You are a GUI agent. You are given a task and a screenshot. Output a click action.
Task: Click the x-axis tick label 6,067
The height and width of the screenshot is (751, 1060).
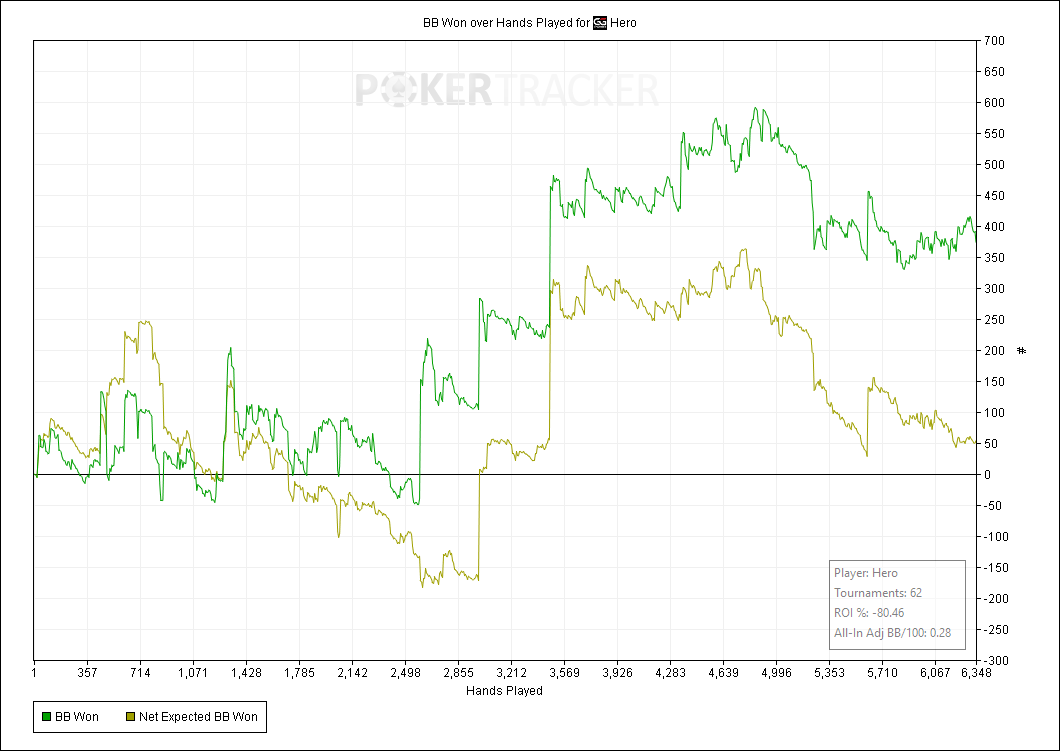click(x=935, y=673)
